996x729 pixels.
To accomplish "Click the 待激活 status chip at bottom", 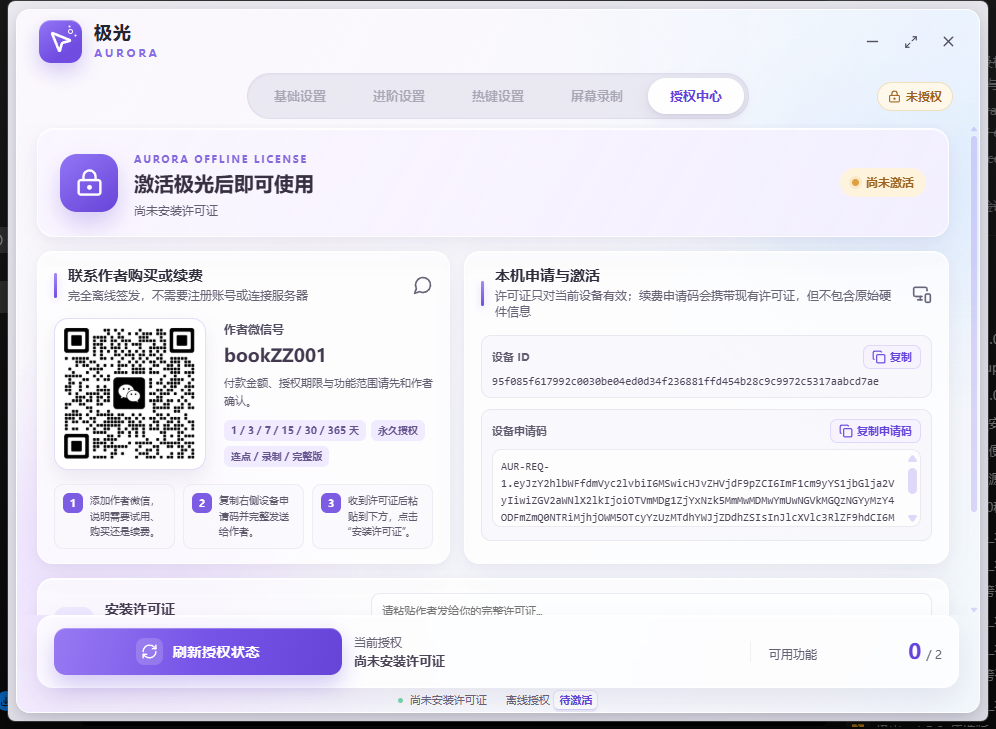I will pyautogui.click(x=575, y=700).
